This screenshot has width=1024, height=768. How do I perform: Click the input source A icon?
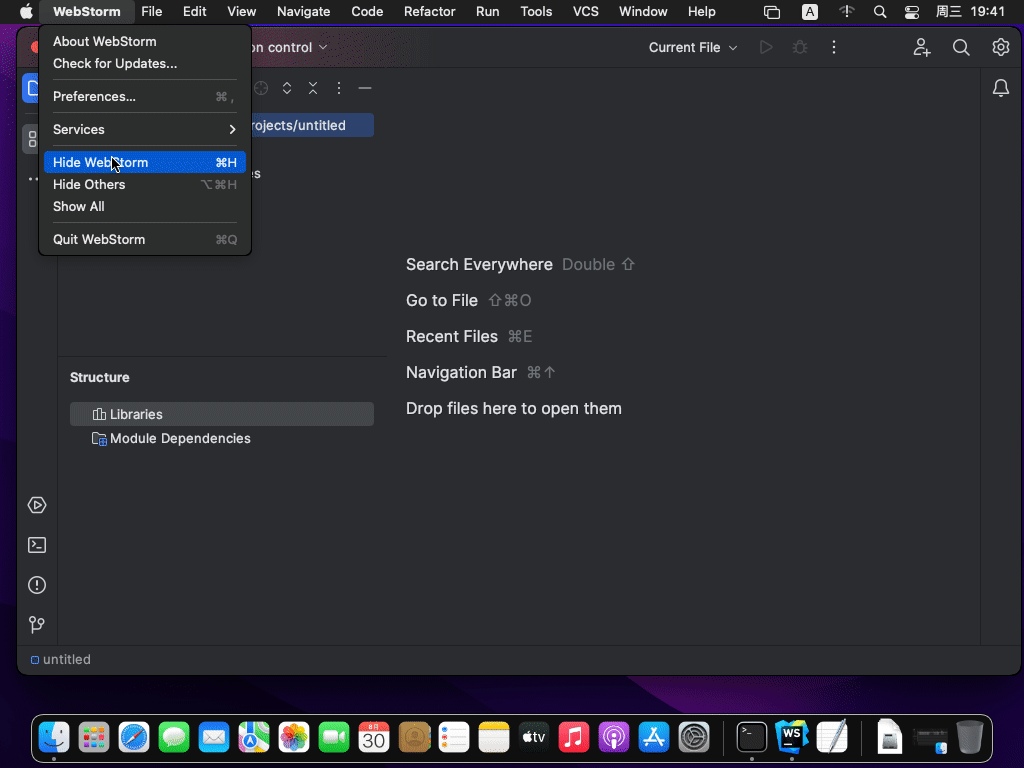810,12
